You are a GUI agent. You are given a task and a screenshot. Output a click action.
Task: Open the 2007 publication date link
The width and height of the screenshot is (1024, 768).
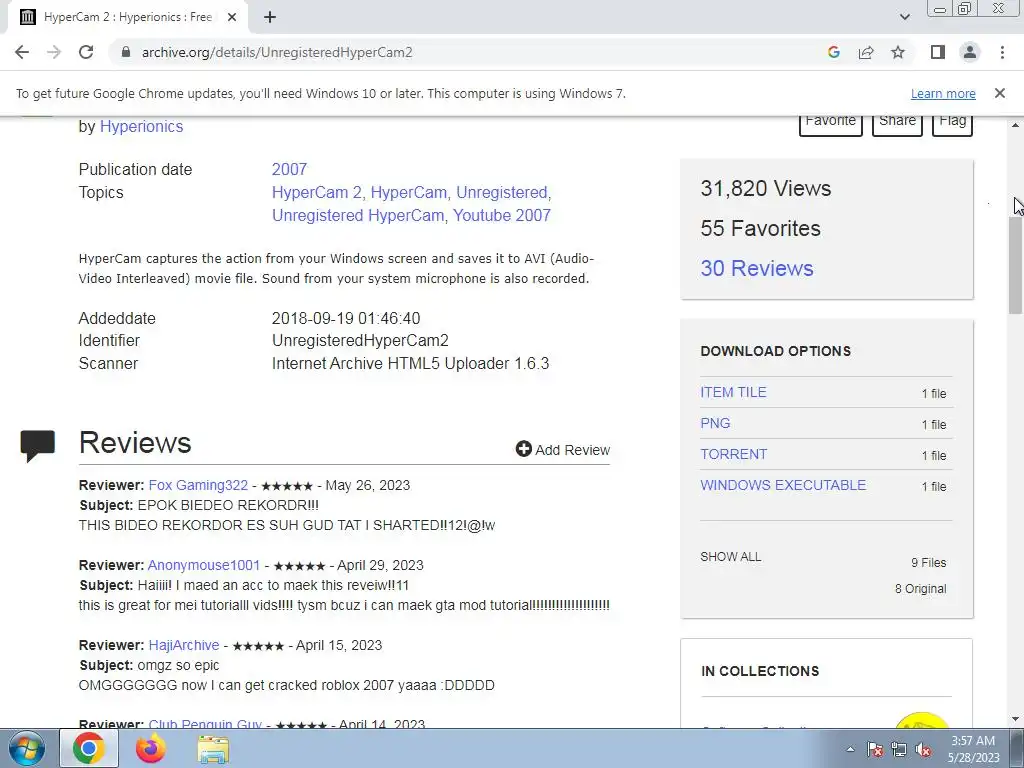tap(289, 169)
